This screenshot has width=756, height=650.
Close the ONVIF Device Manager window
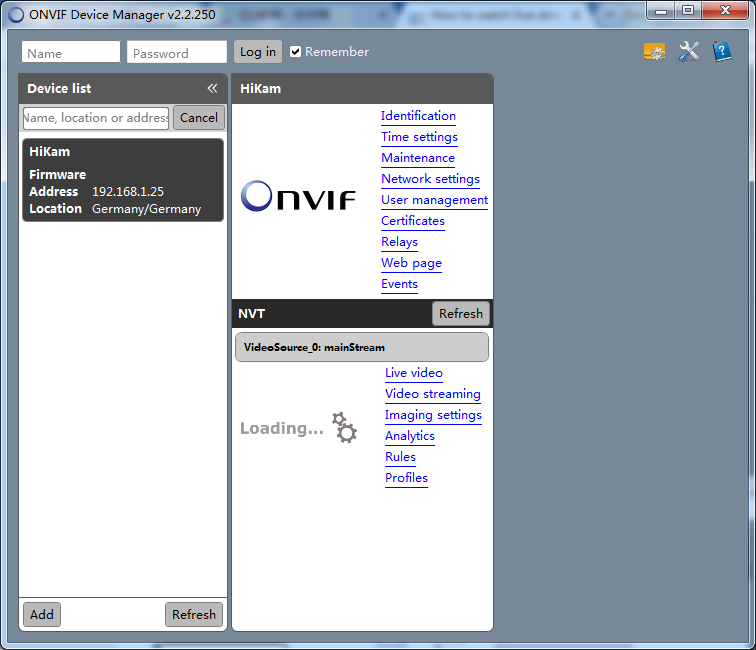(x=725, y=10)
